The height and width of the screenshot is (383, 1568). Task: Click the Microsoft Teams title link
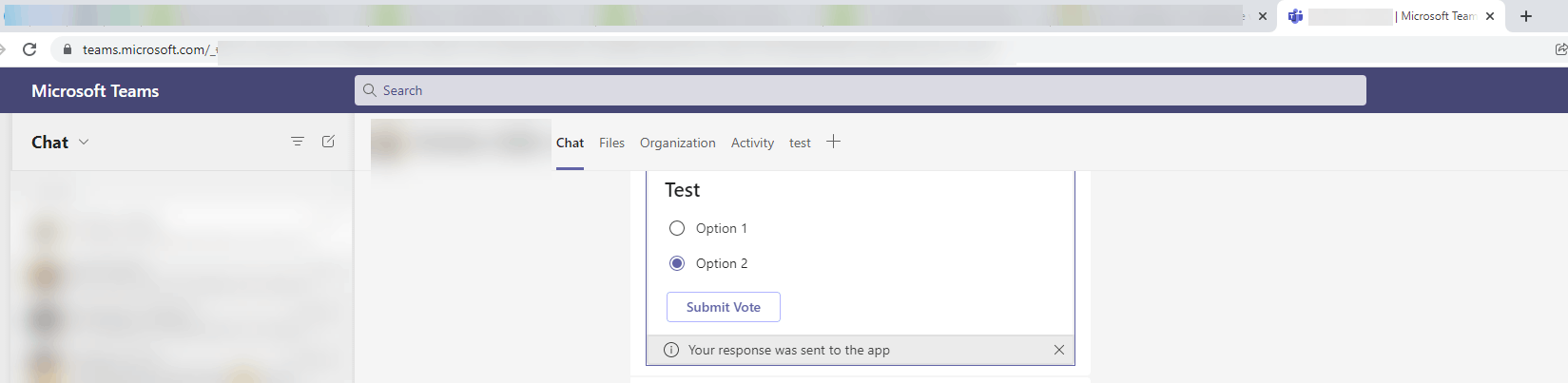pyautogui.click(x=95, y=91)
